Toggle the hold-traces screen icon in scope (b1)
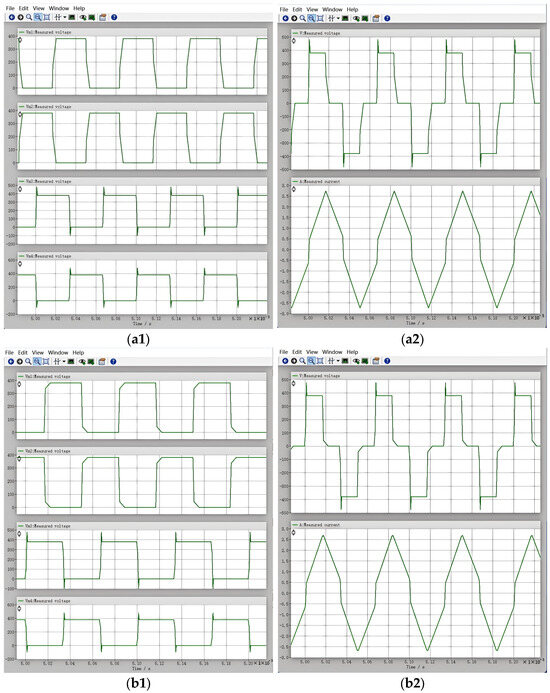 point(71,362)
